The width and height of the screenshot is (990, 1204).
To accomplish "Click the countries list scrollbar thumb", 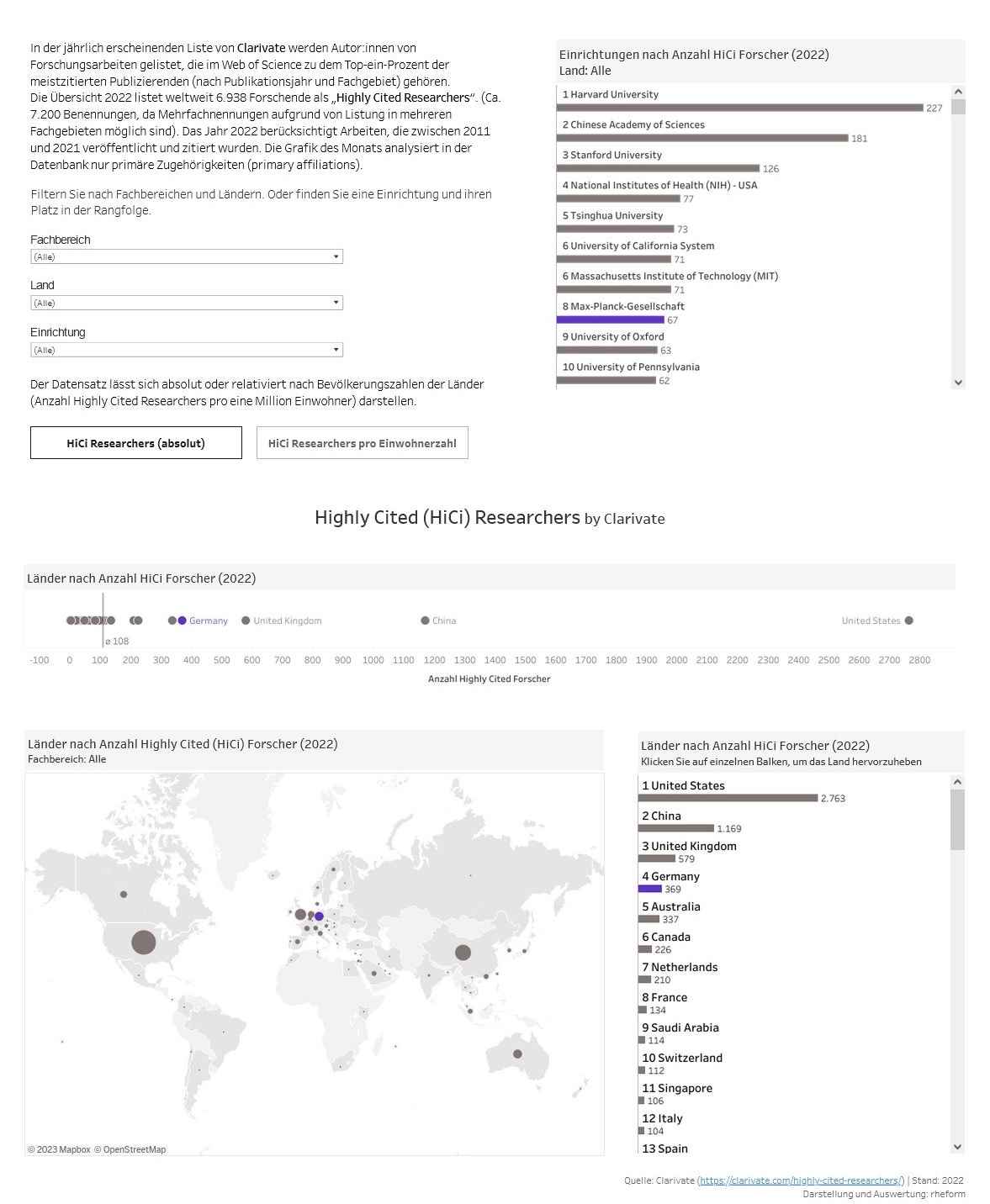I will point(957,820).
